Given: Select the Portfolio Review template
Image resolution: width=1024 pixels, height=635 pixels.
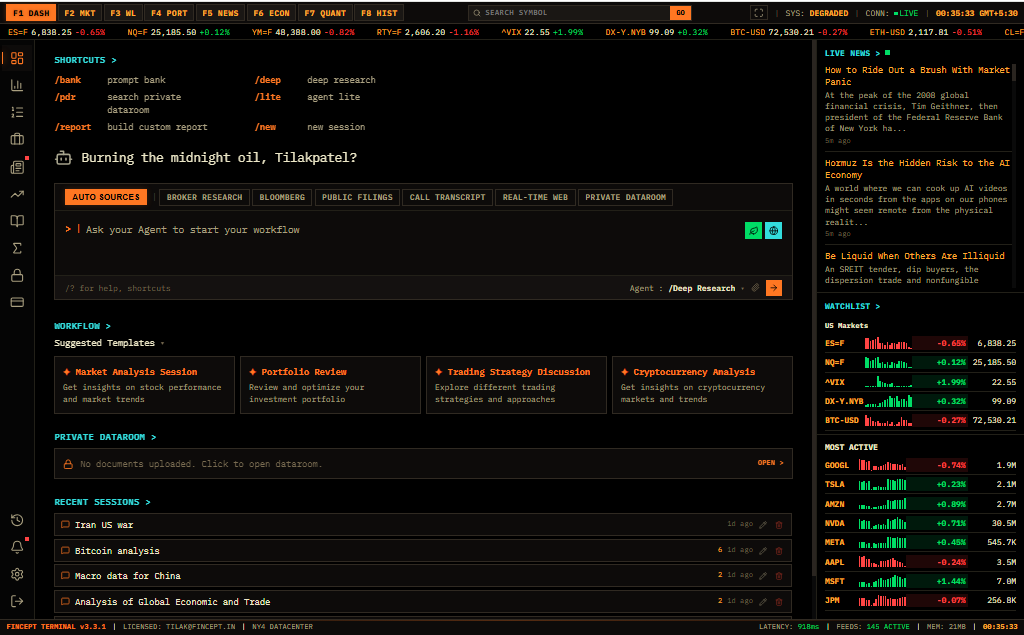Looking at the screenshot, I should (x=330, y=385).
